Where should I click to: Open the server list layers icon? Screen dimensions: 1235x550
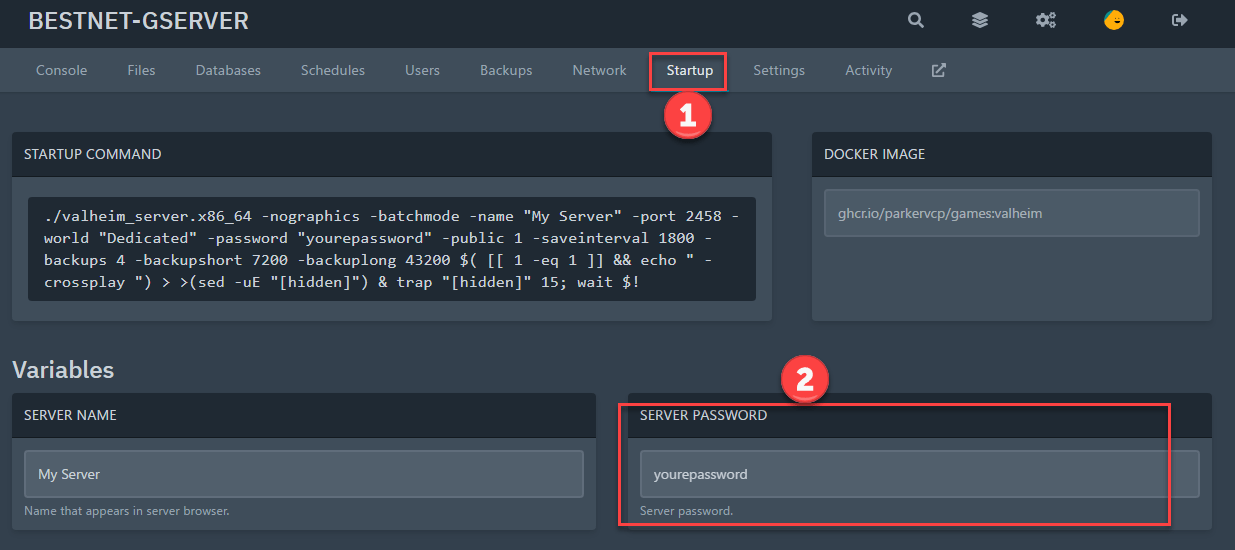pyautogui.click(x=980, y=20)
